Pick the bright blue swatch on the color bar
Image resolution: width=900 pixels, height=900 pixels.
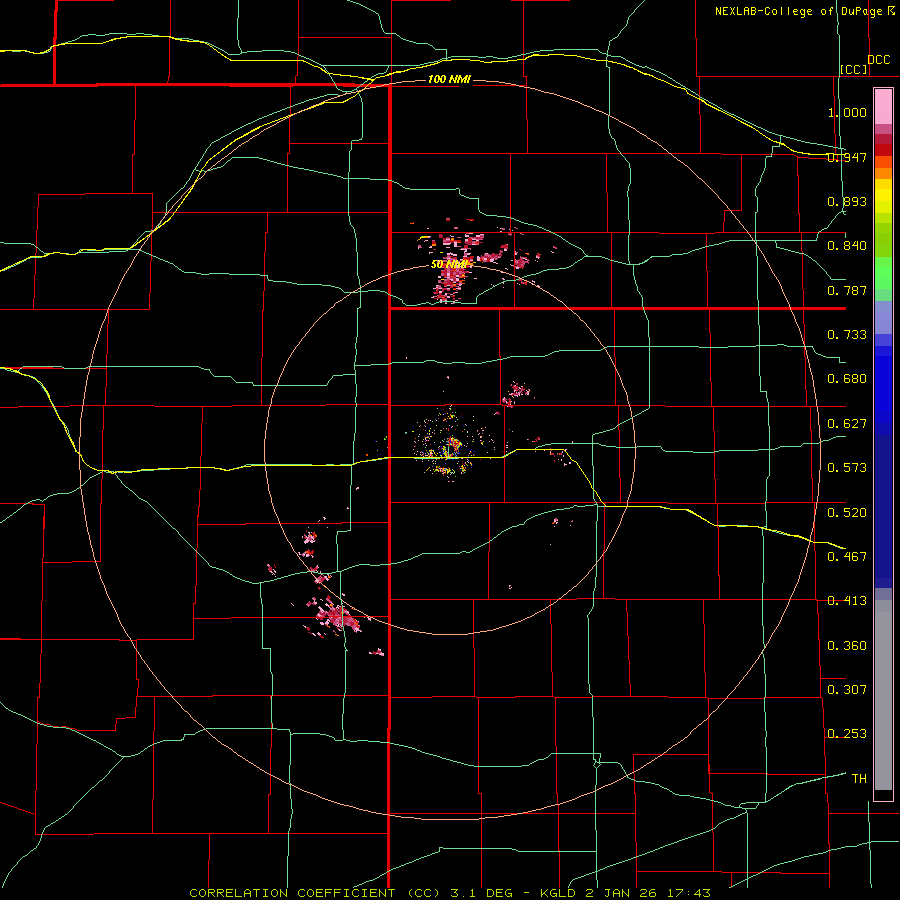[883, 390]
